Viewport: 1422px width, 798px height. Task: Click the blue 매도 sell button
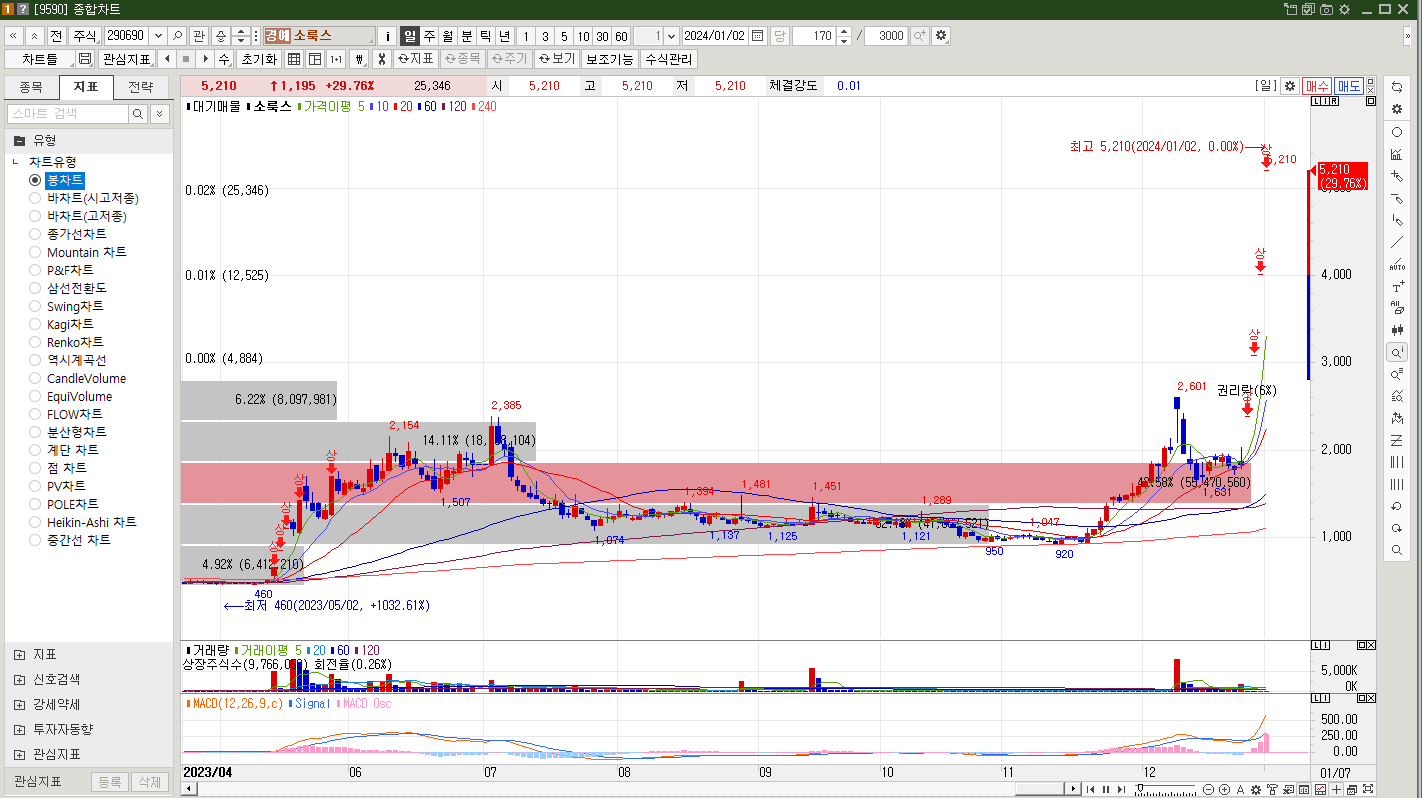point(1348,86)
